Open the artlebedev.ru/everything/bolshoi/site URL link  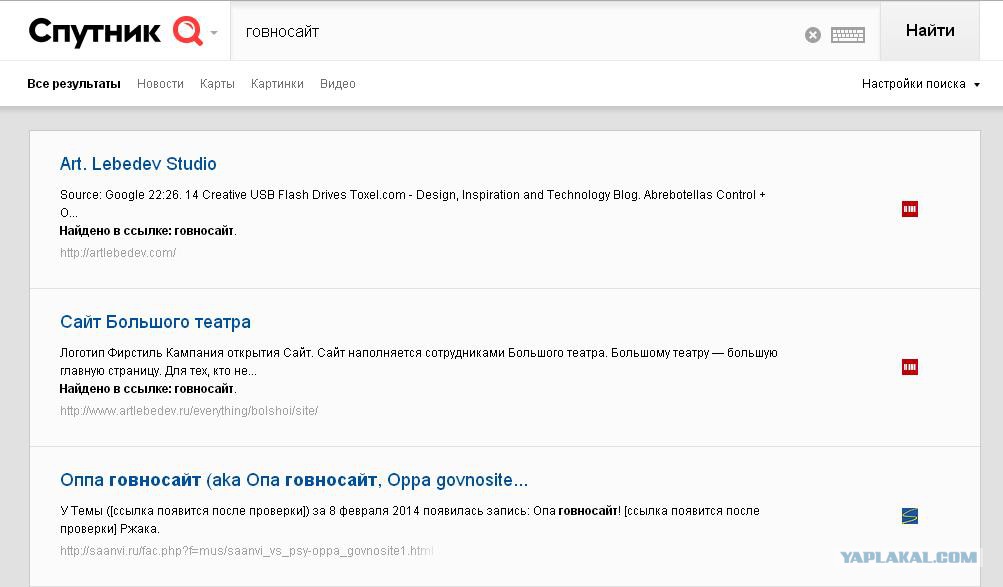[189, 411]
